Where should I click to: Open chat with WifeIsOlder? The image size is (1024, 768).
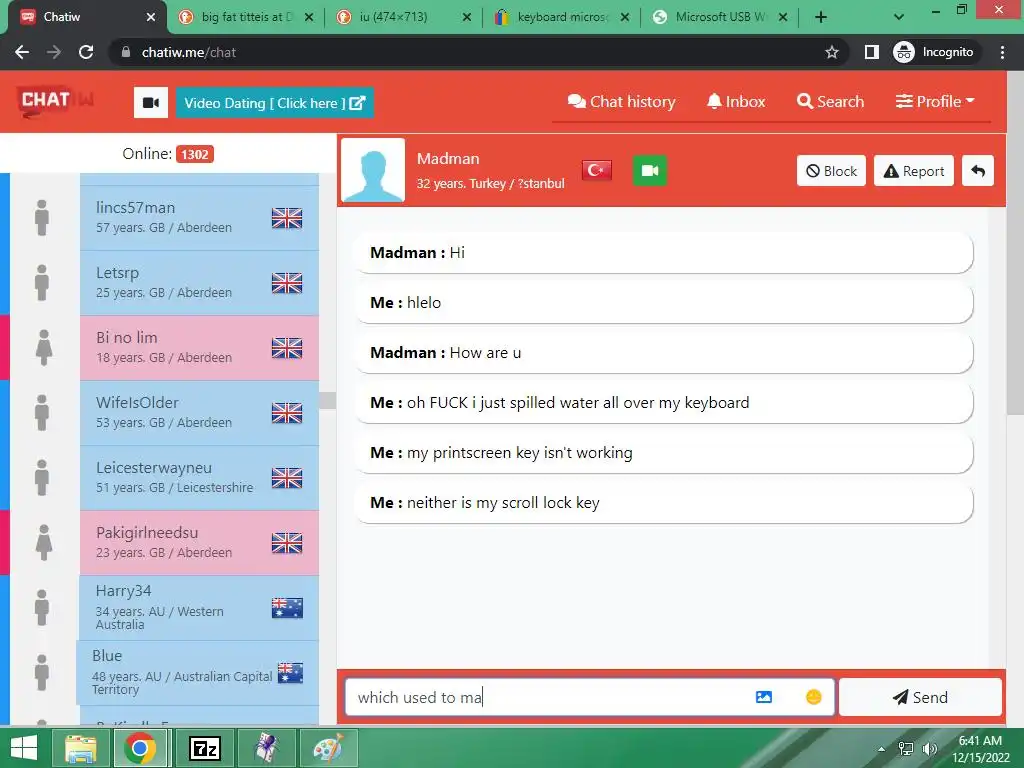(199, 413)
